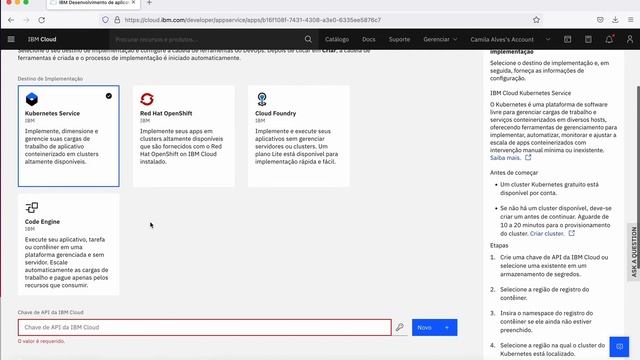
Task: Click the shield tracking protection icon
Action: coord(105,20)
